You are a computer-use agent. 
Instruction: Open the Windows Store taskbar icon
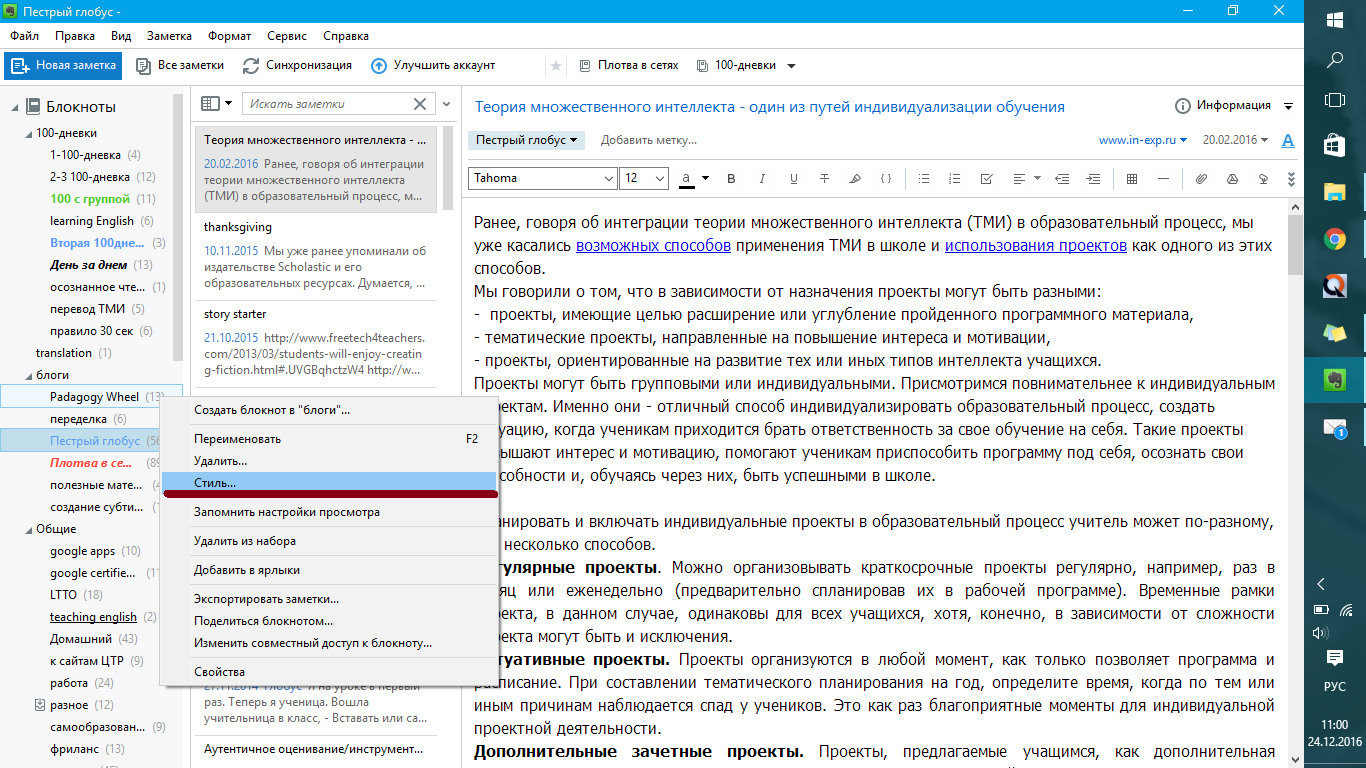[1335, 145]
